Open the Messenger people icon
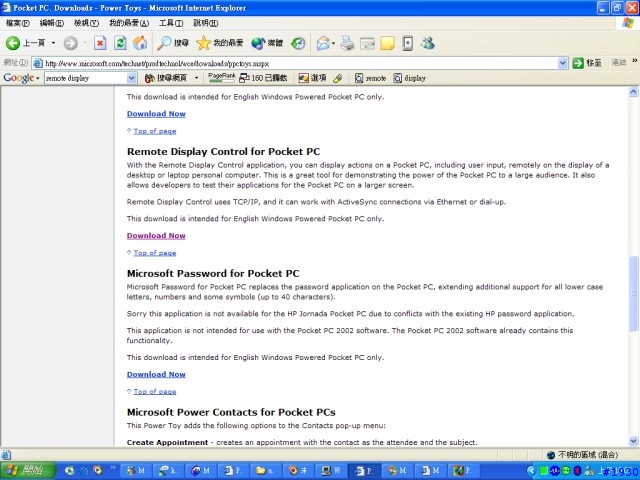Screen dimensions: 640x480 click(x=427, y=43)
